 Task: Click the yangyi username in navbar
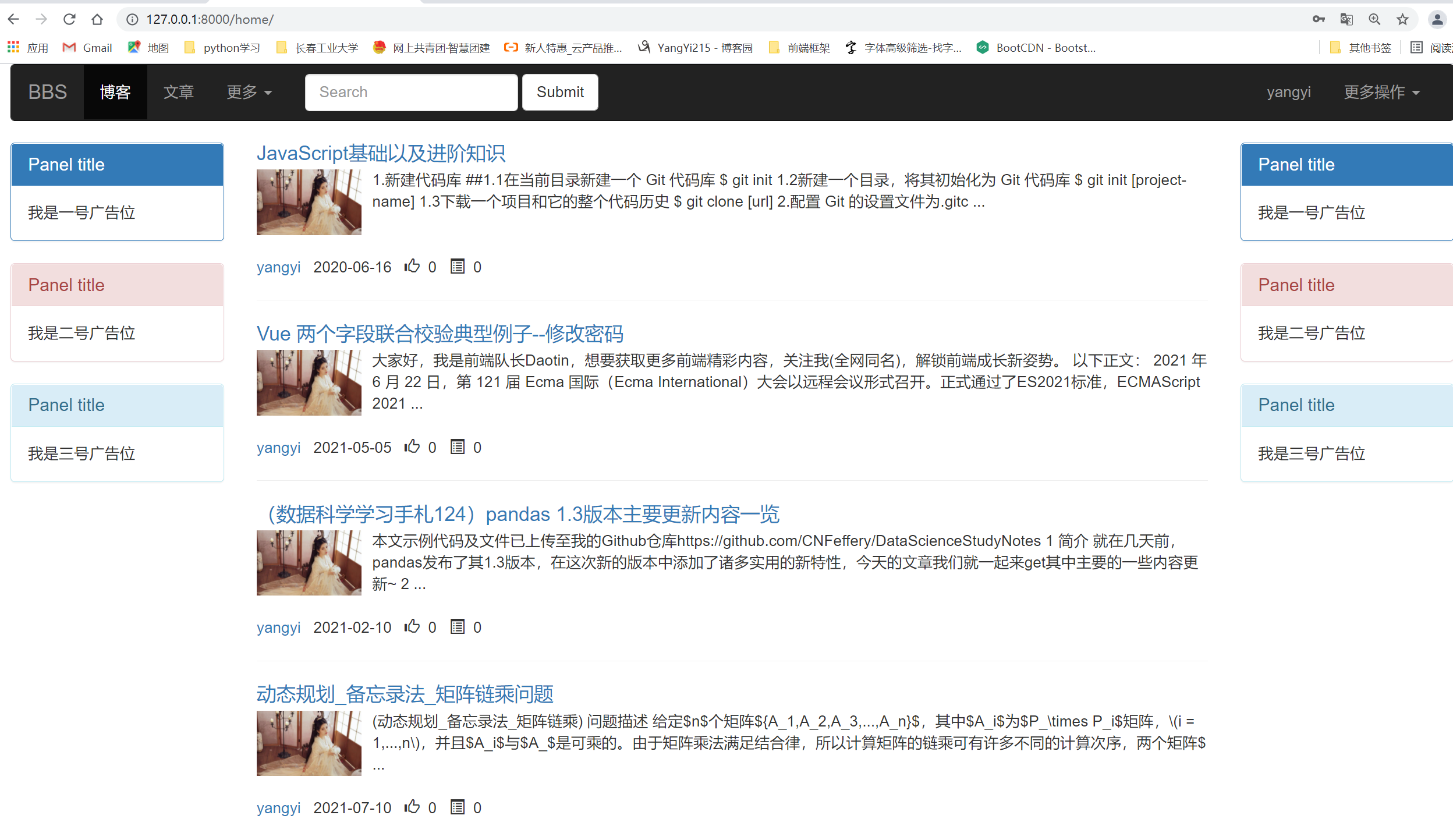(x=1288, y=92)
